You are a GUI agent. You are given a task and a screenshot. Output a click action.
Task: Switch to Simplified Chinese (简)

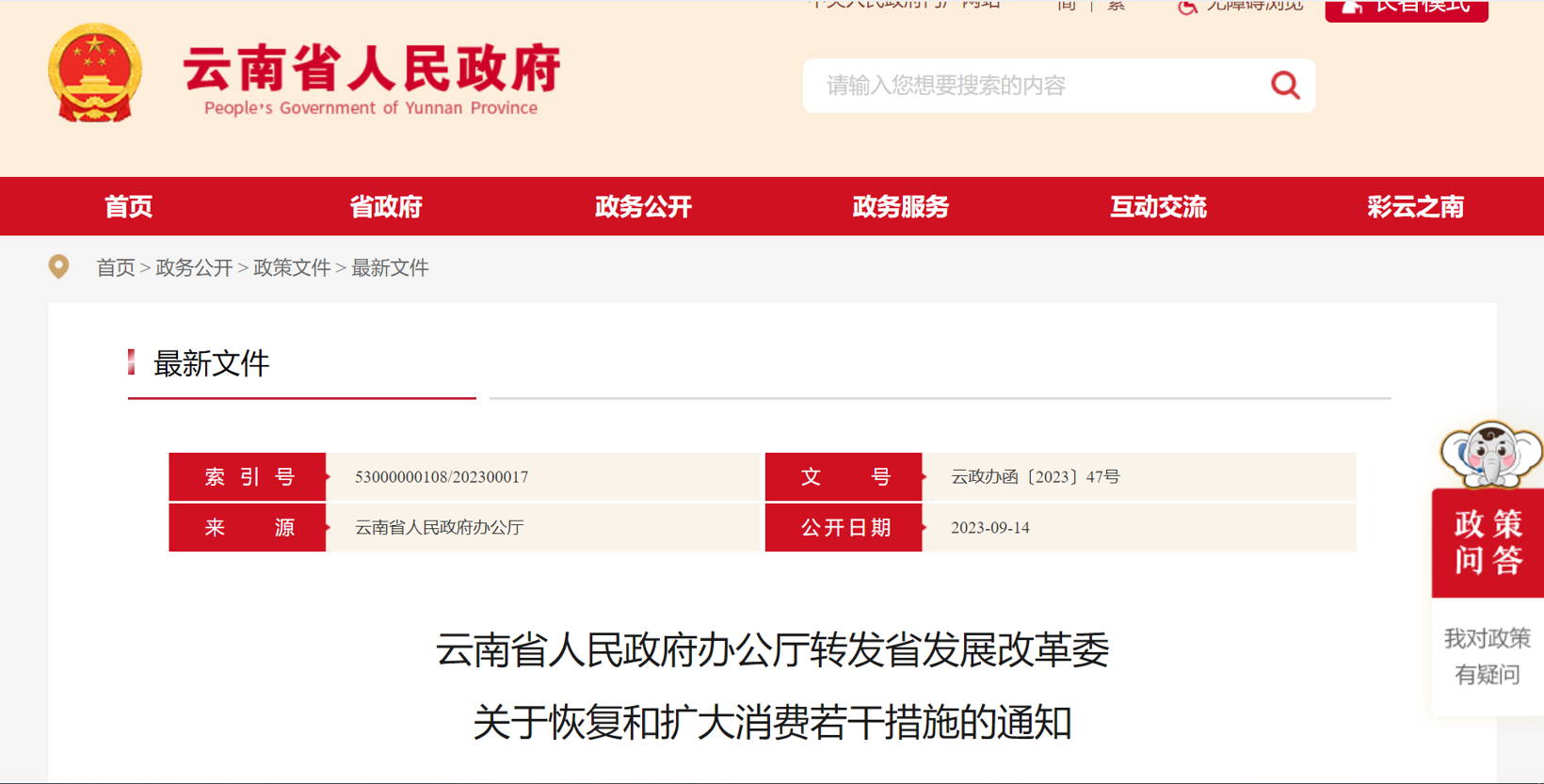[1066, 6]
